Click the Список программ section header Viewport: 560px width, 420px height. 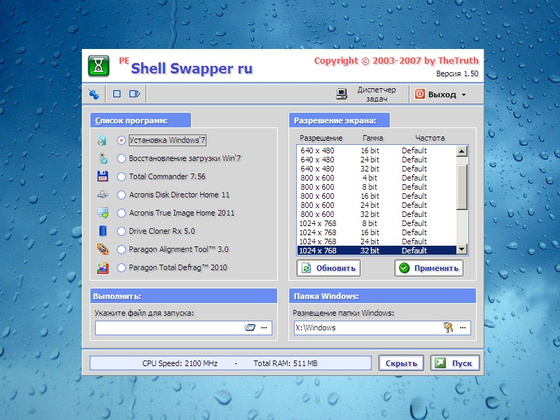tap(140, 120)
